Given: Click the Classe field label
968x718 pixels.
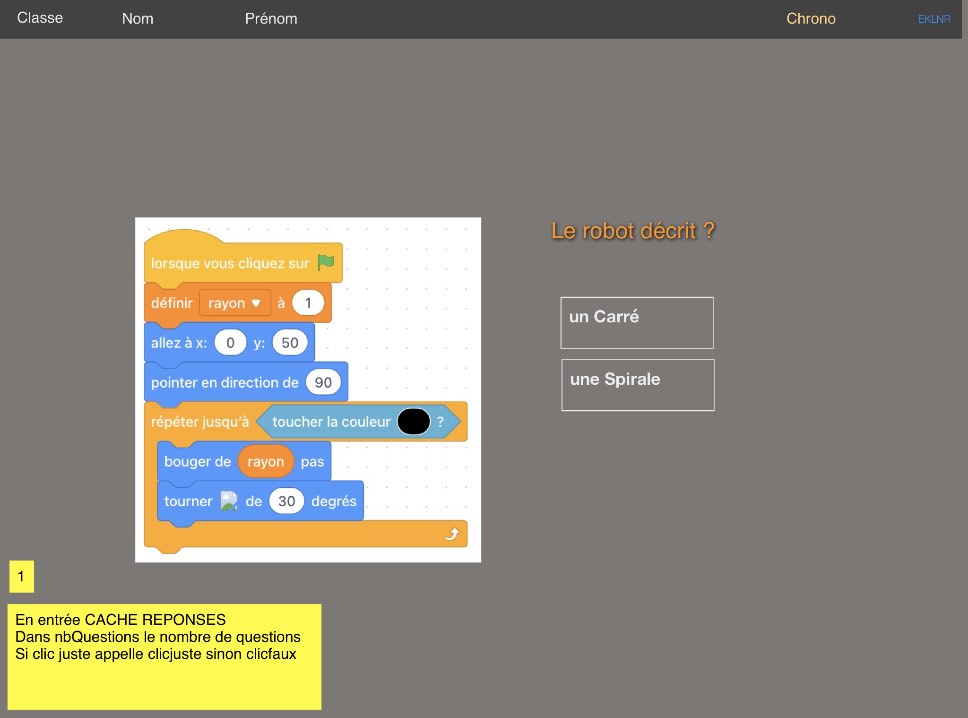Looking at the screenshot, I should point(40,18).
